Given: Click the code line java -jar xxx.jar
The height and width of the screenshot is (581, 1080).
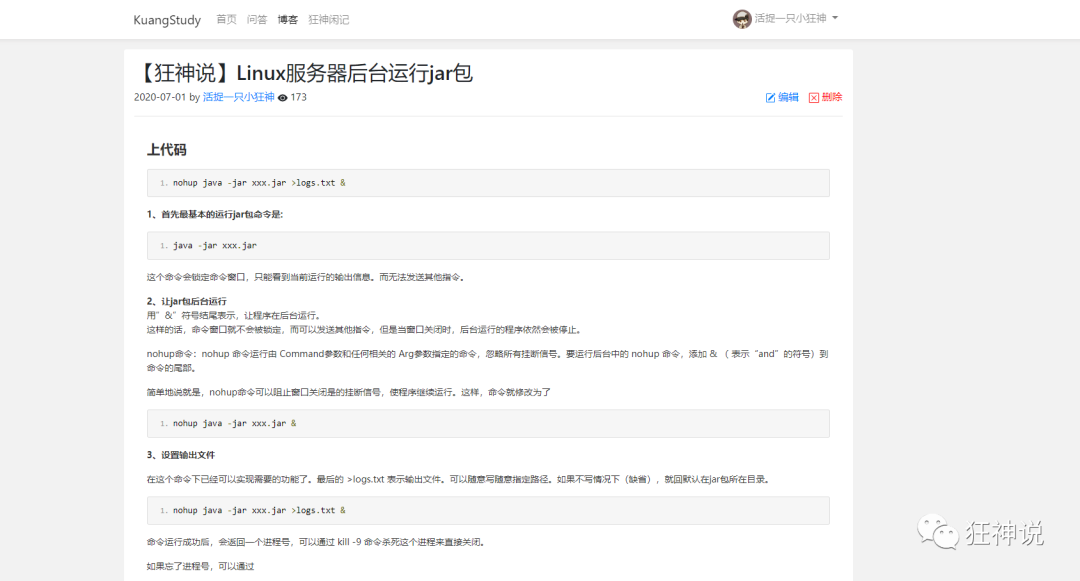Looking at the screenshot, I should click(x=215, y=246).
